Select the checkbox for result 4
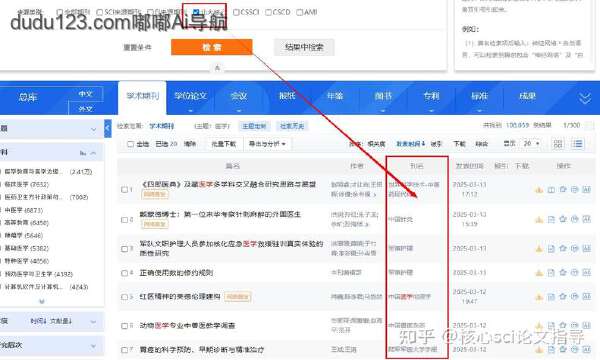 [x=124, y=273]
